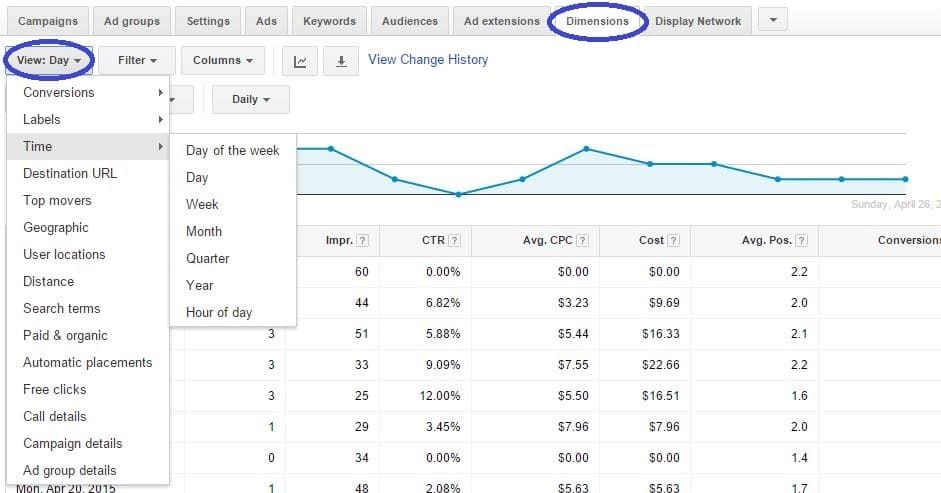Choose Call details view option
The height and width of the screenshot is (493, 941).
tap(88, 417)
